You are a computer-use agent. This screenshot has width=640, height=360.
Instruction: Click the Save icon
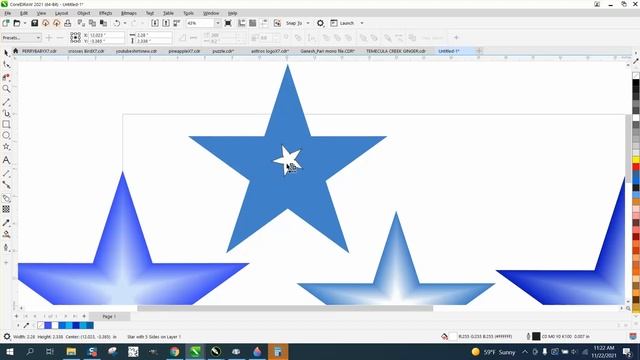click(34, 23)
